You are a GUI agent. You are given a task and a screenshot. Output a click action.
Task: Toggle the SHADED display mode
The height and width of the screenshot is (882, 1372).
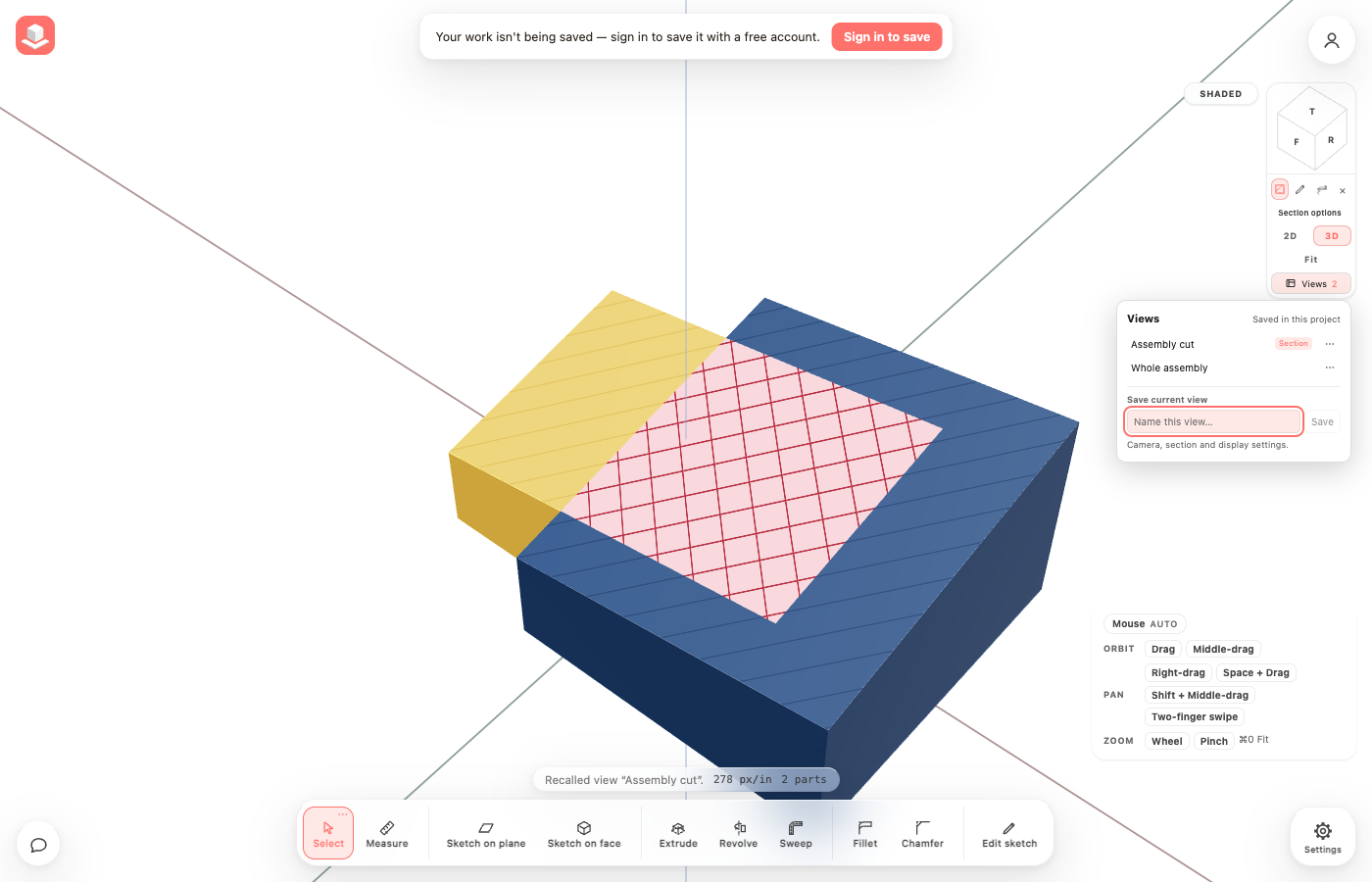pyautogui.click(x=1221, y=94)
